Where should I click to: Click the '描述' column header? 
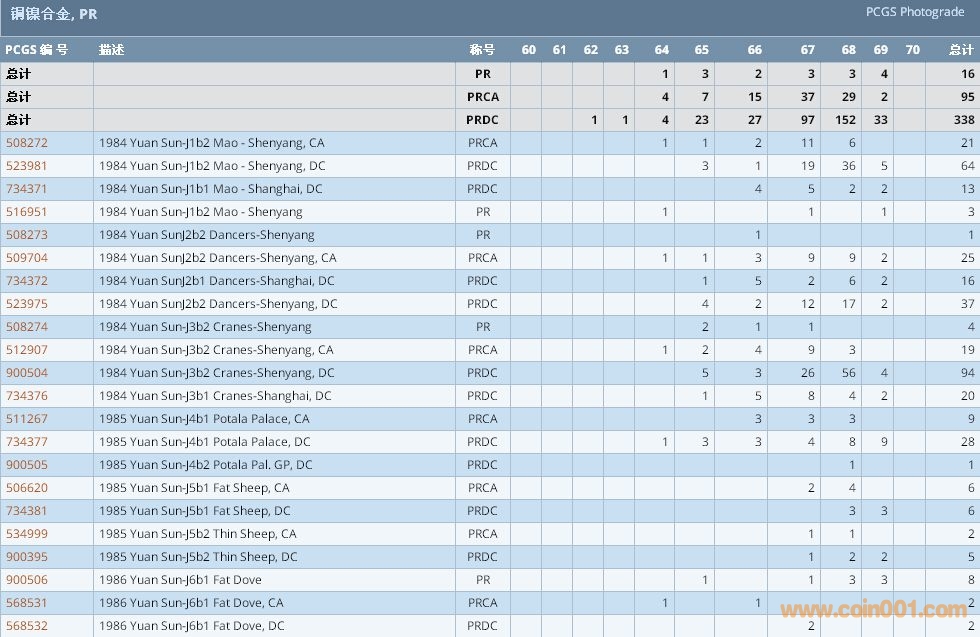(112, 50)
